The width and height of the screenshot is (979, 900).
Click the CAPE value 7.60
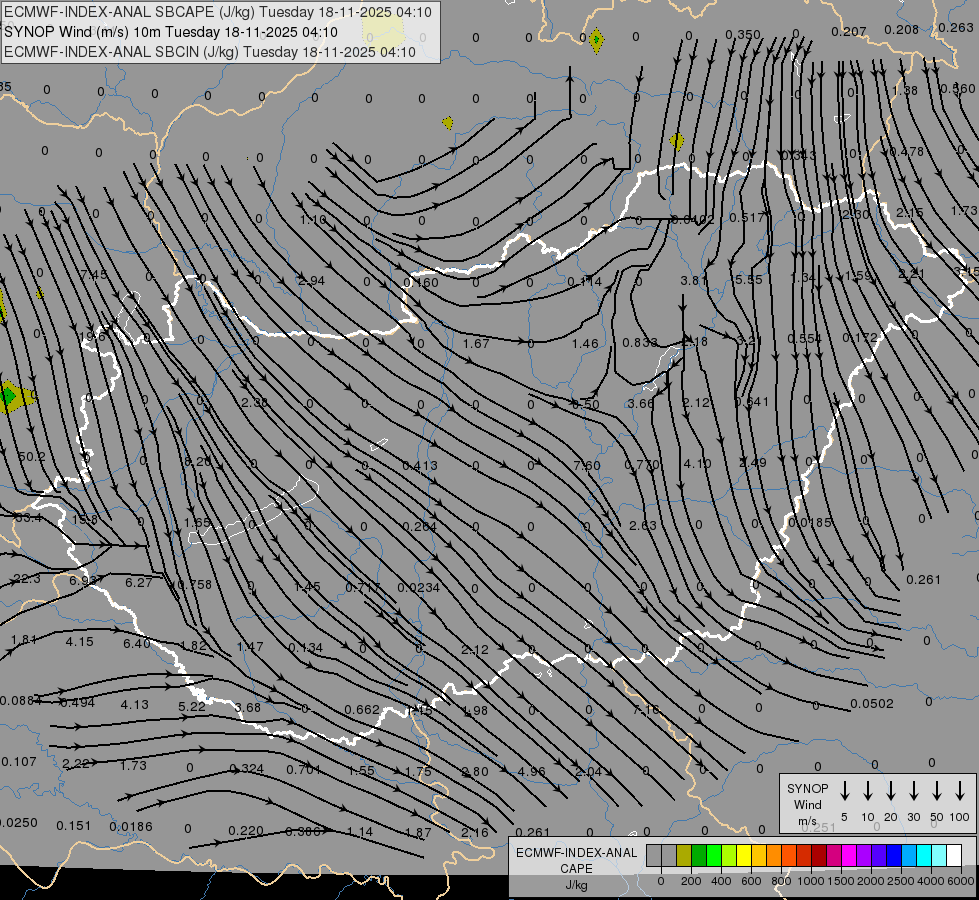click(586, 465)
